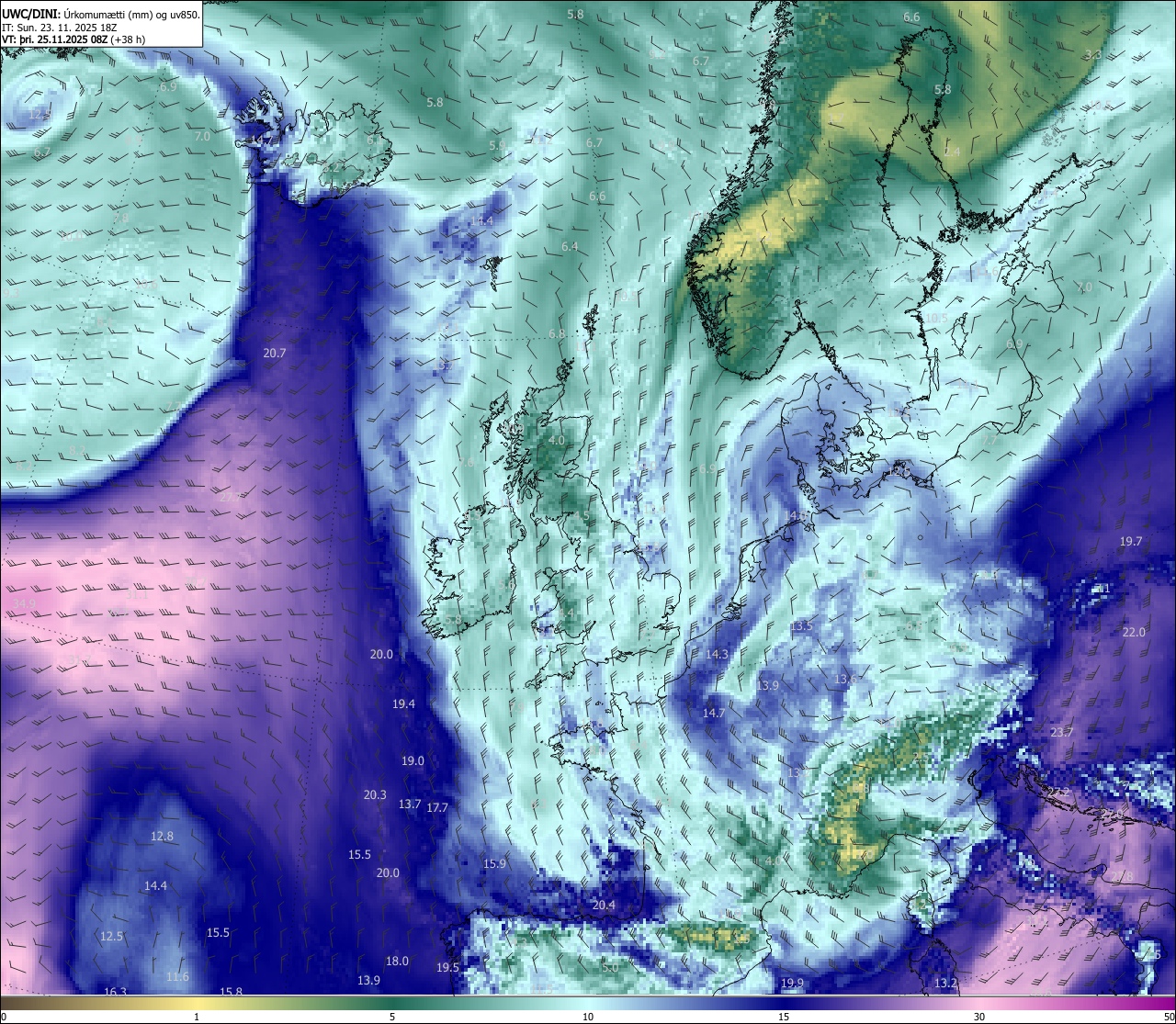Select the title line 'UWC/DINI: Úrkomumætti (mm) og uv850.'

(100, 16)
